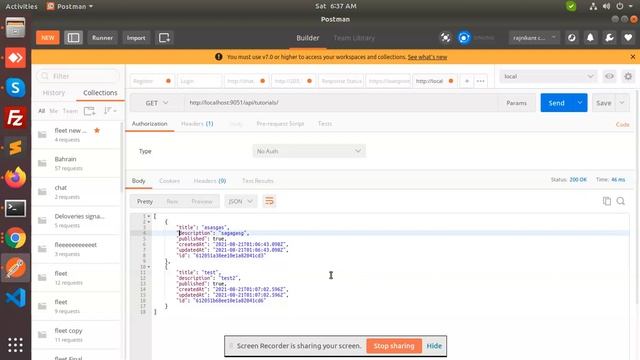
Task: Open the Runner
Action: 102,38
